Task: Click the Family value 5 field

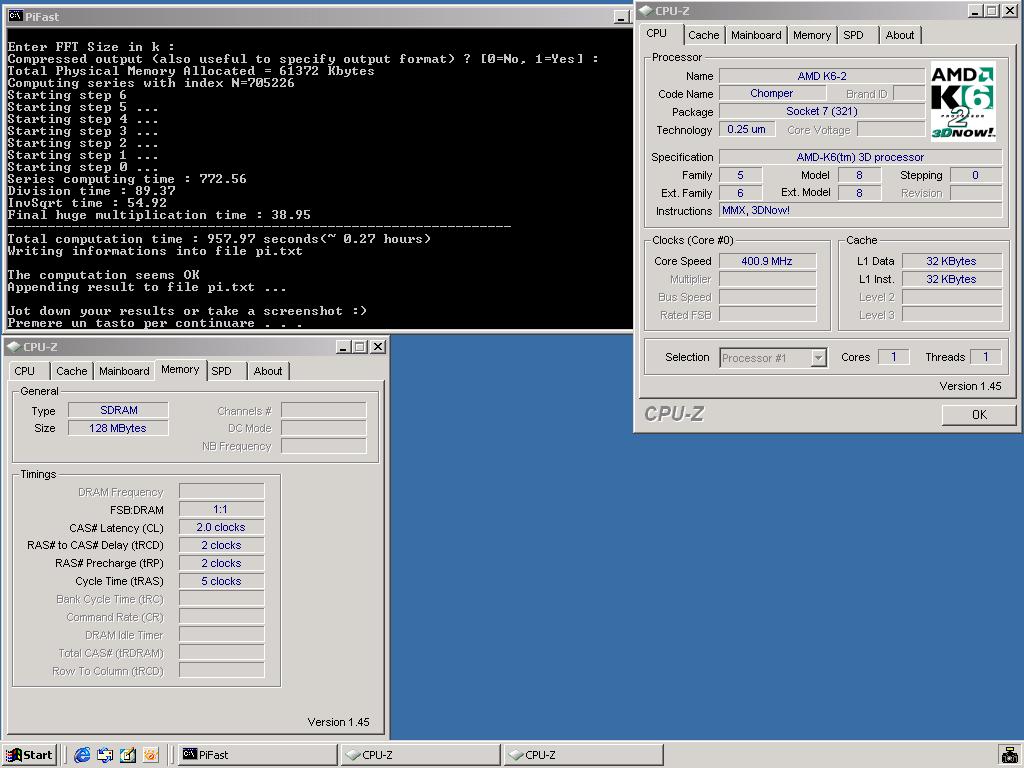Action: [x=741, y=175]
